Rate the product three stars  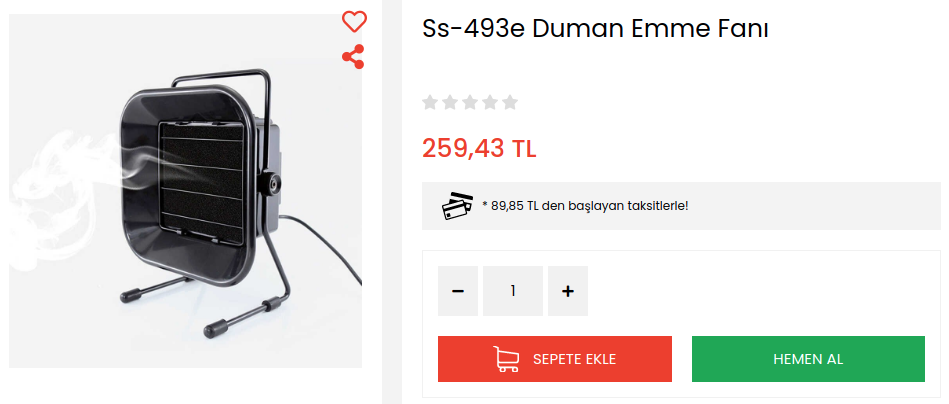[x=470, y=102]
